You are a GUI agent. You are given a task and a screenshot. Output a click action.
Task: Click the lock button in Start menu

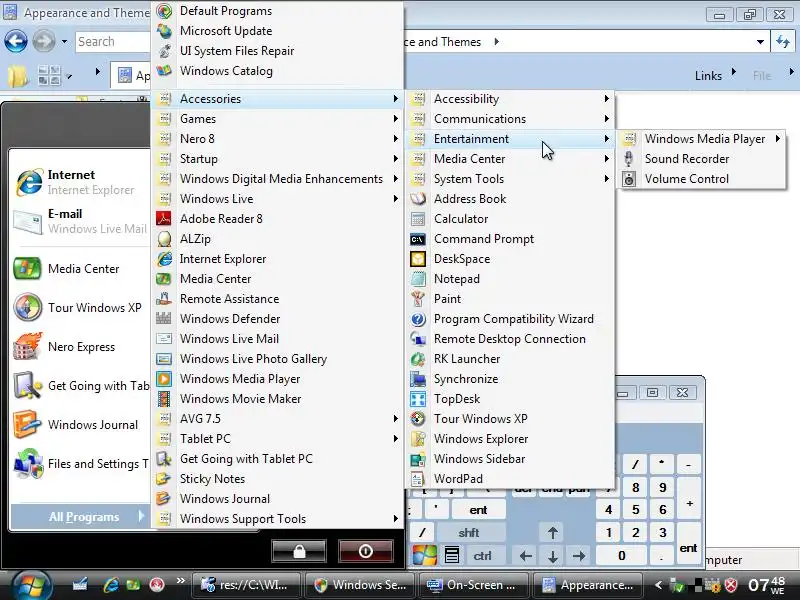[x=299, y=552]
